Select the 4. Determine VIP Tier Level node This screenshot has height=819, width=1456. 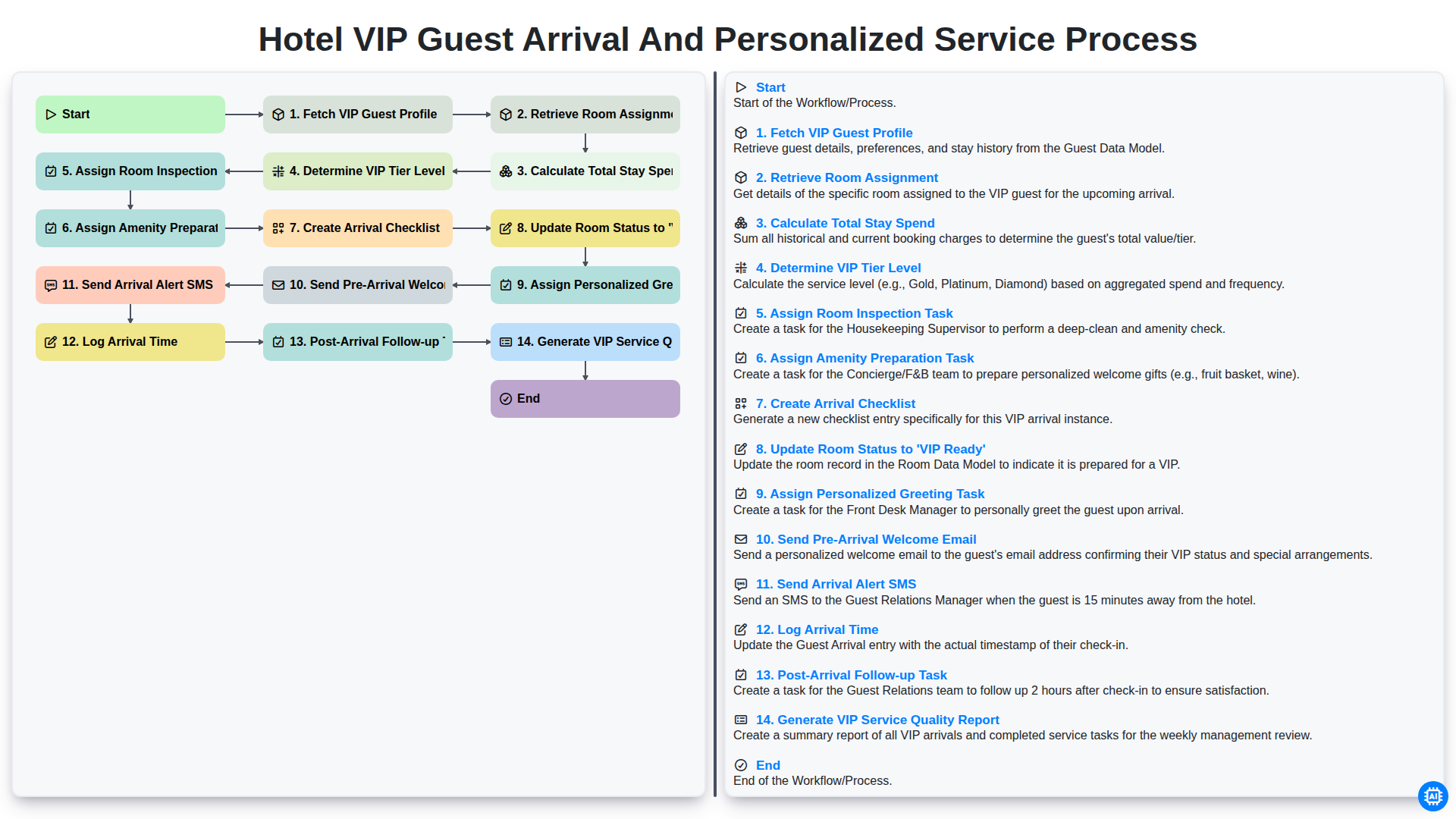point(358,171)
